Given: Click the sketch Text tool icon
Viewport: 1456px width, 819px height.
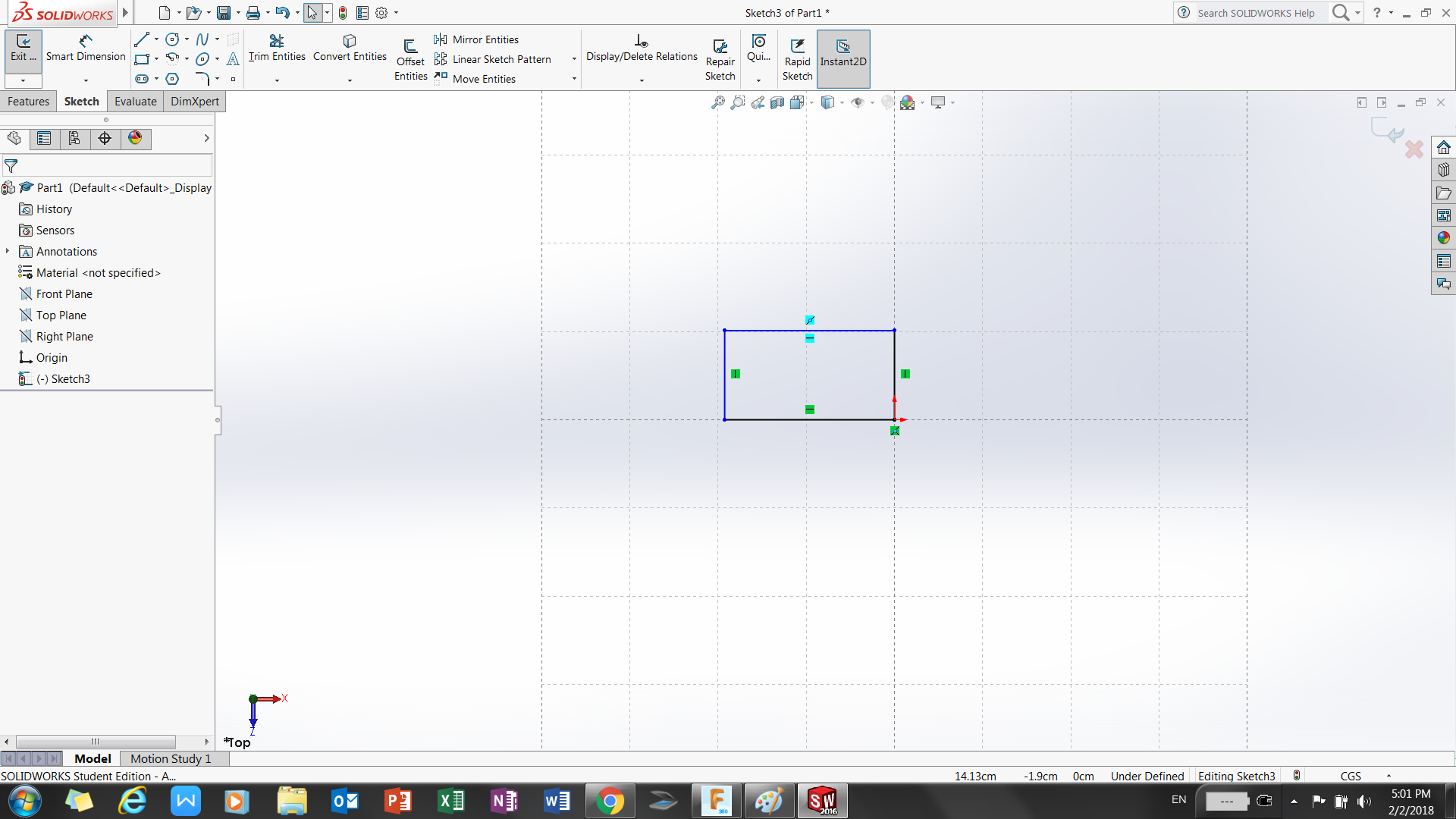Looking at the screenshot, I should pyautogui.click(x=233, y=59).
